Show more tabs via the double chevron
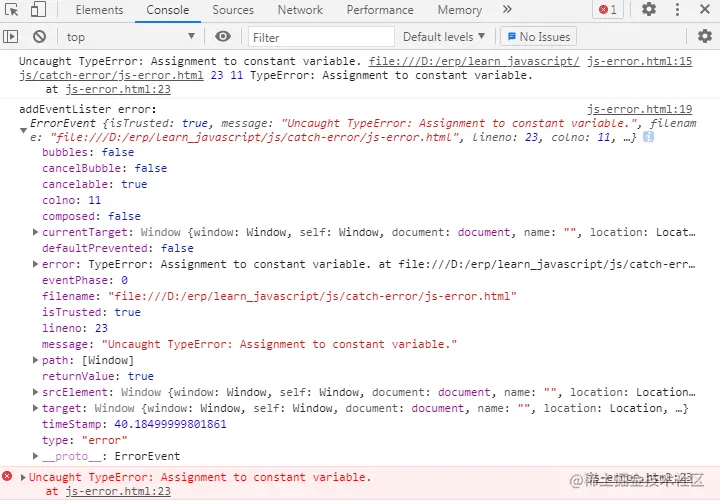The image size is (720, 504). (x=507, y=9)
